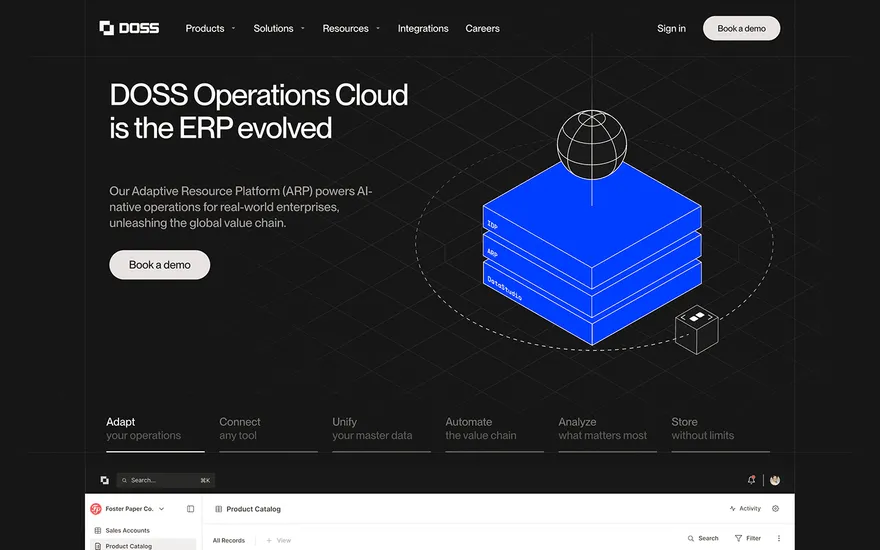Select the Adapt your operations tab
The height and width of the screenshot is (550, 880).
[x=155, y=433]
